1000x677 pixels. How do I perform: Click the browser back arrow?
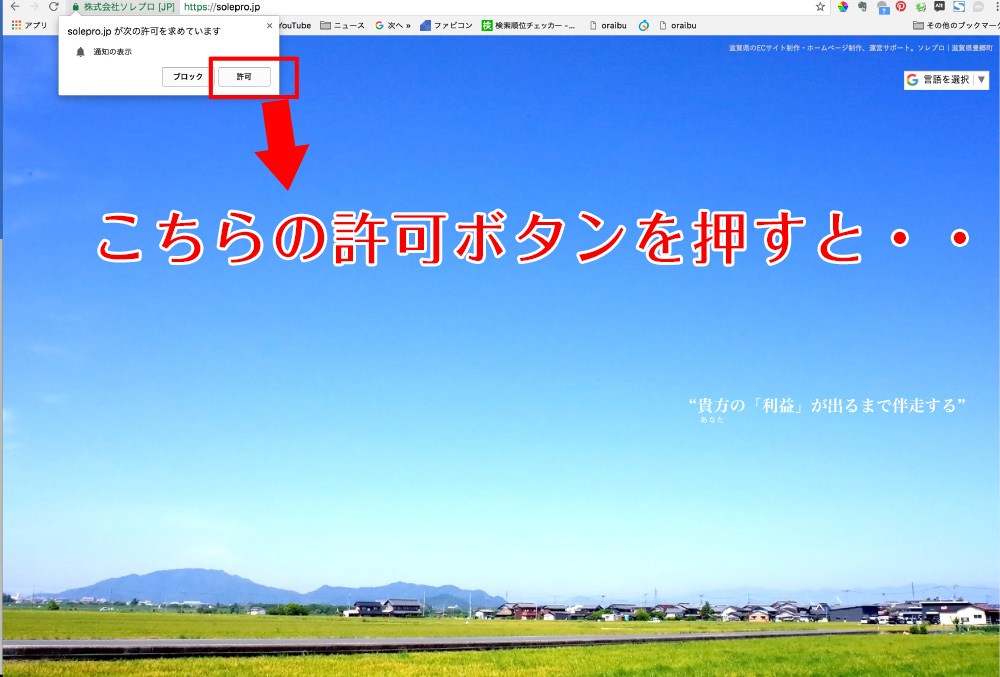14,6
